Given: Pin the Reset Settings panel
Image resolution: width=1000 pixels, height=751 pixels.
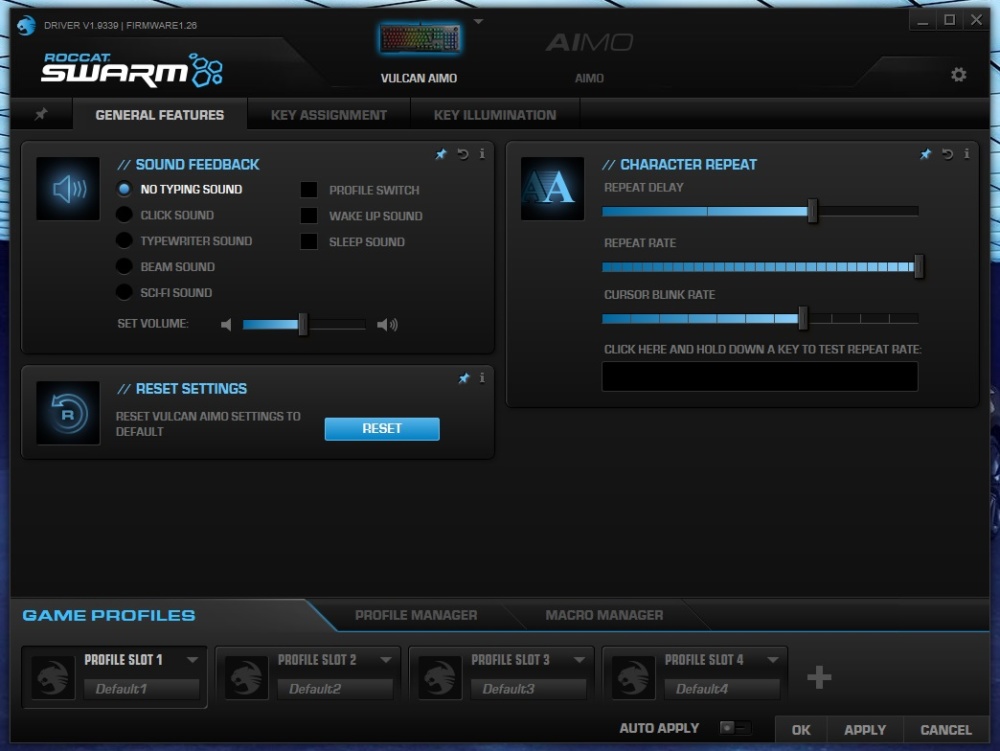Looking at the screenshot, I should pos(464,378).
